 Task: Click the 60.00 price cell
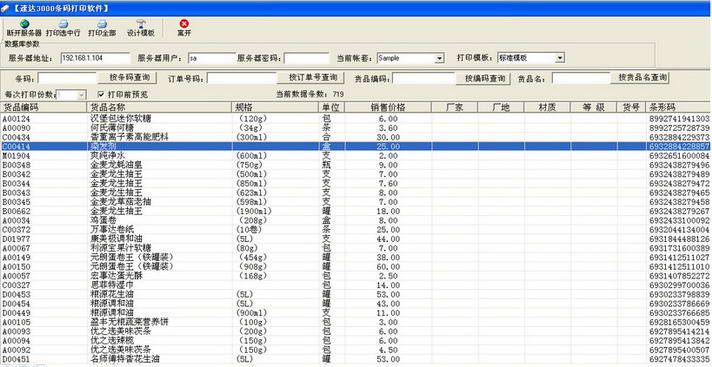click(x=388, y=267)
